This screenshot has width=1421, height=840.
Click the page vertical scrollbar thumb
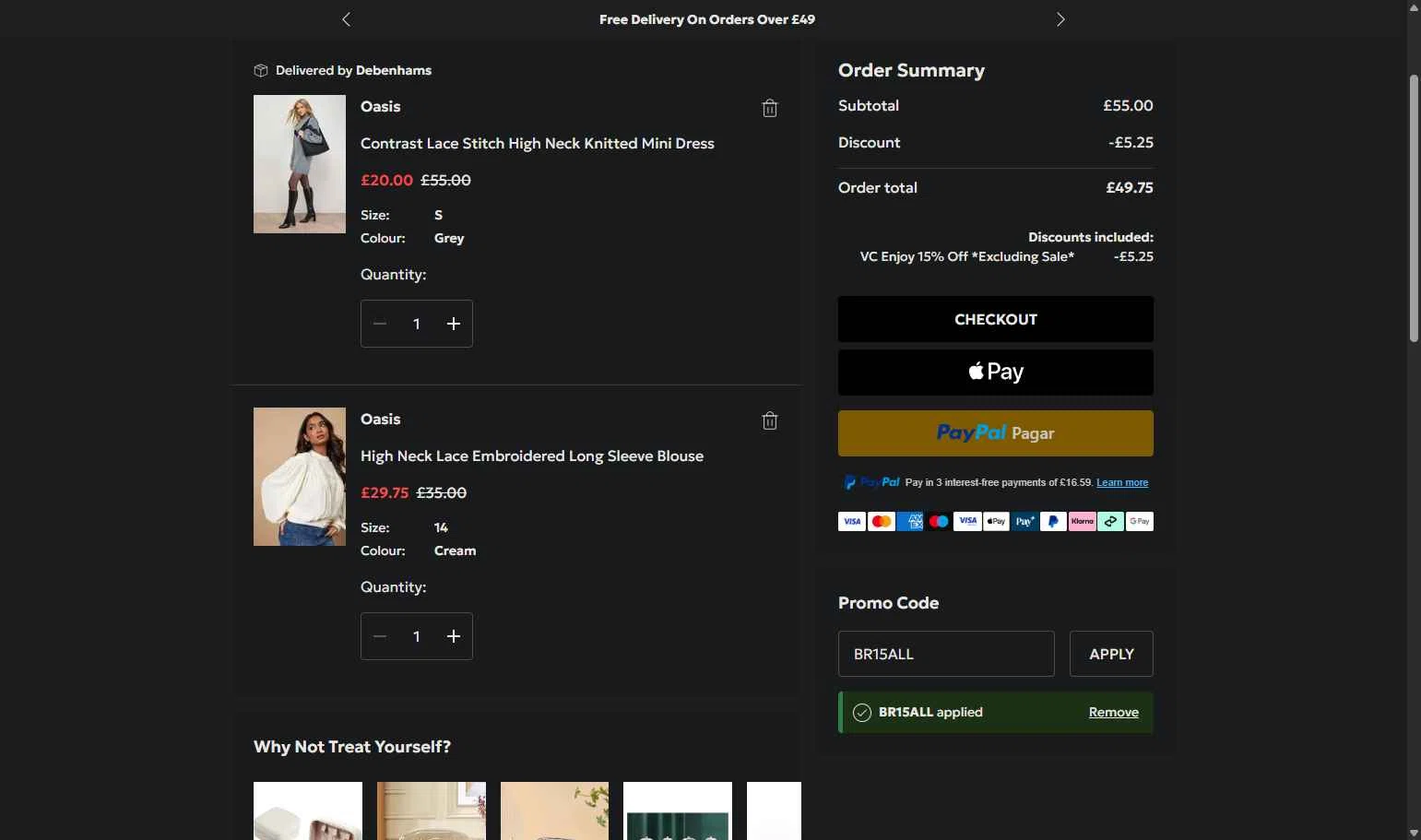[1414, 208]
